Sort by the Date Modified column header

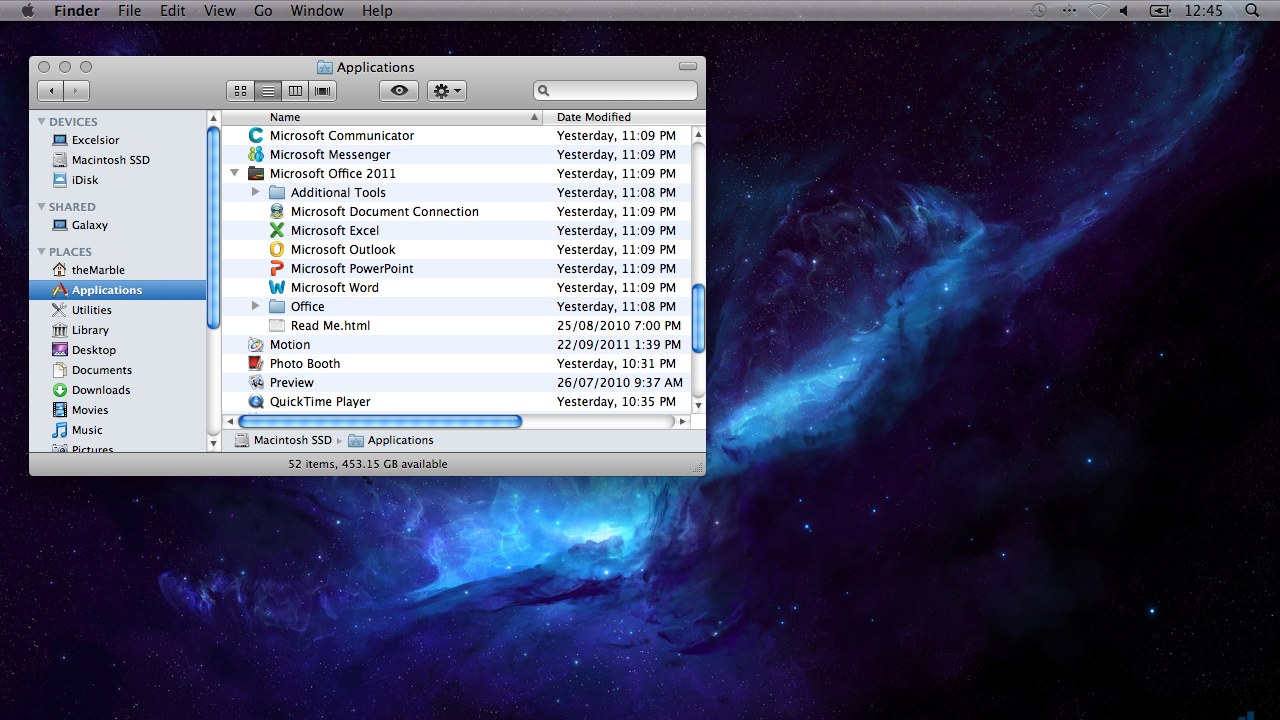coord(617,117)
